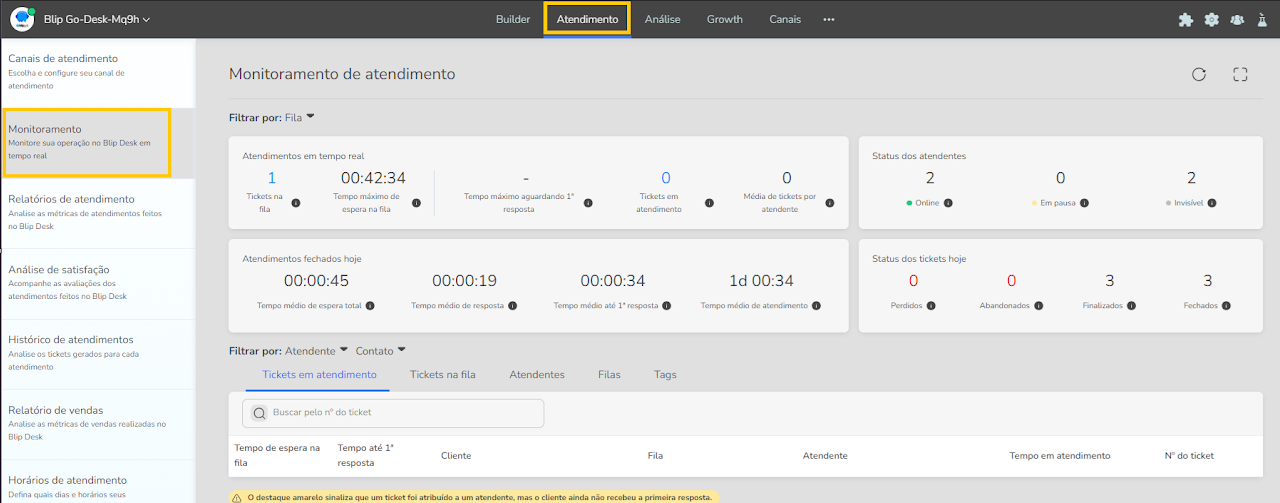Open Relatório de vendas in the sidebar

point(98,424)
